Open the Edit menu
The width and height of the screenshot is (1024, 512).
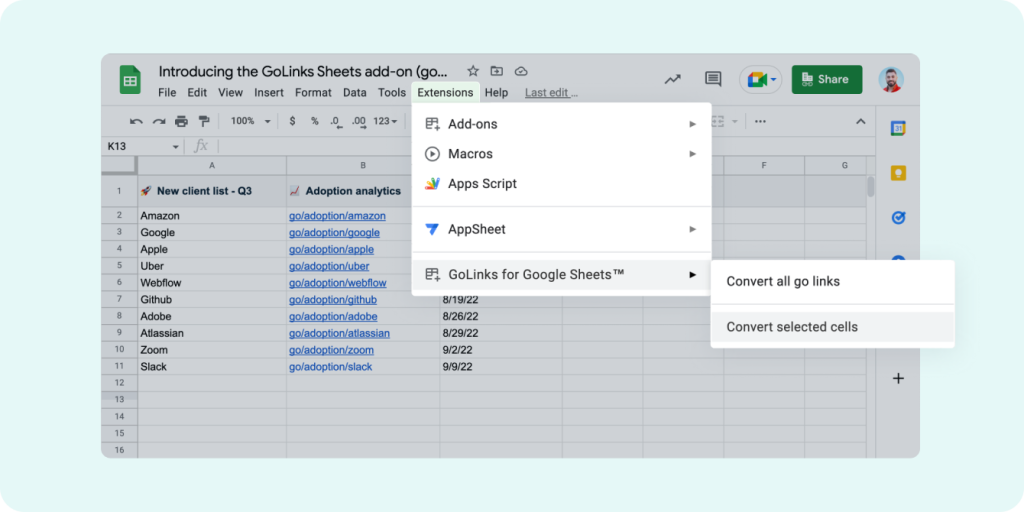coord(197,93)
